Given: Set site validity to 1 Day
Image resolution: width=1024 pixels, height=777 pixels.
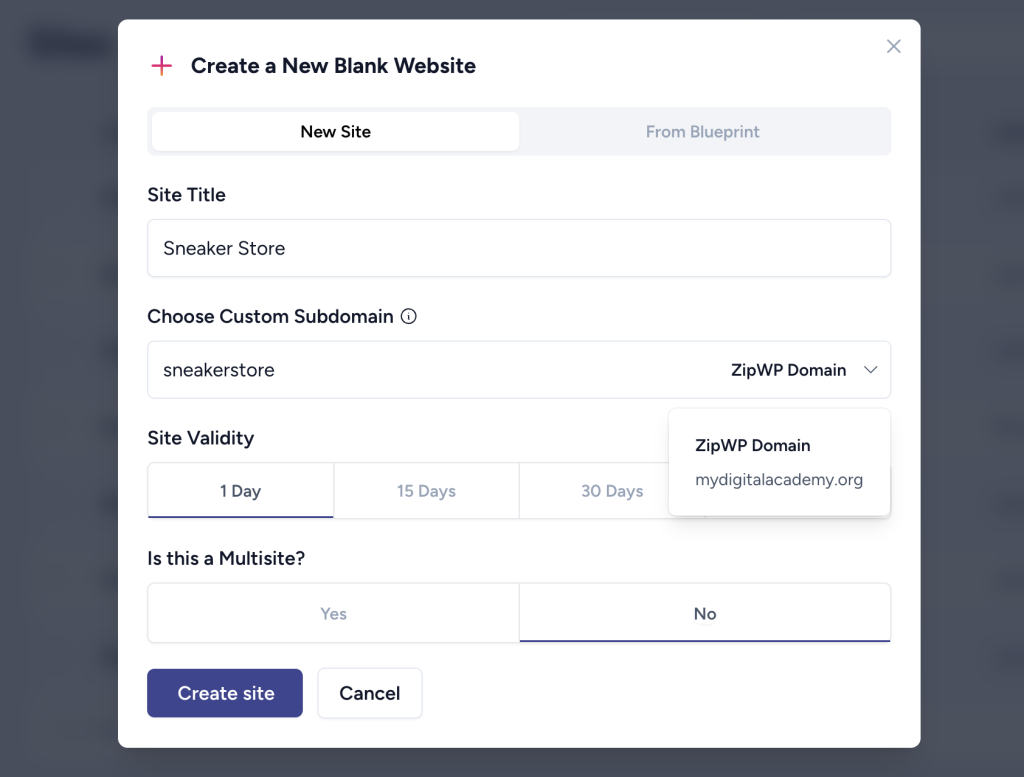Looking at the screenshot, I should (x=240, y=491).
